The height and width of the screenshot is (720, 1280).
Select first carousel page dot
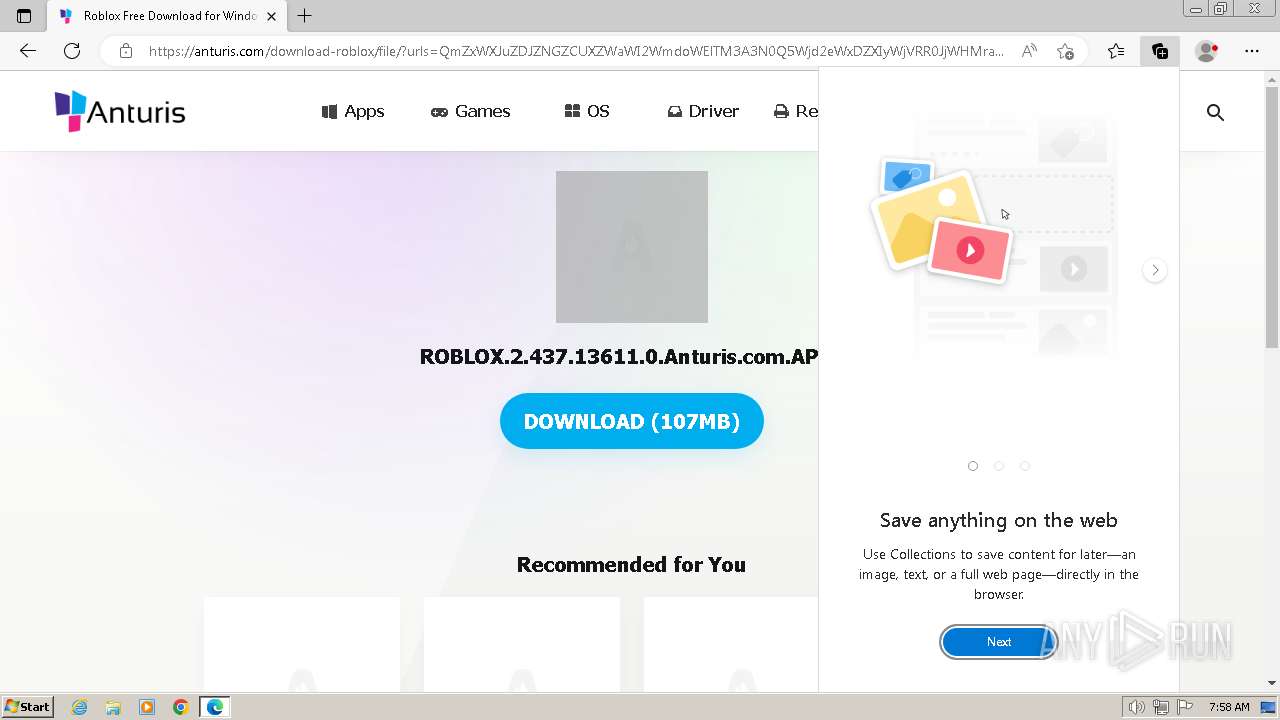click(x=973, y=466)
